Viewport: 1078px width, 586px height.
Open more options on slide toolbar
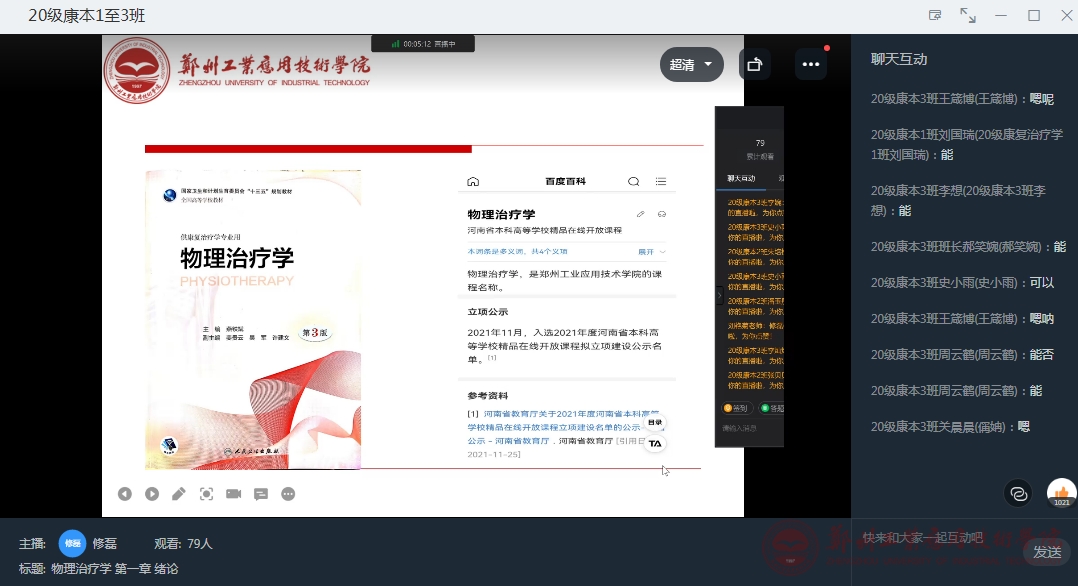click(x=288, y=494)
